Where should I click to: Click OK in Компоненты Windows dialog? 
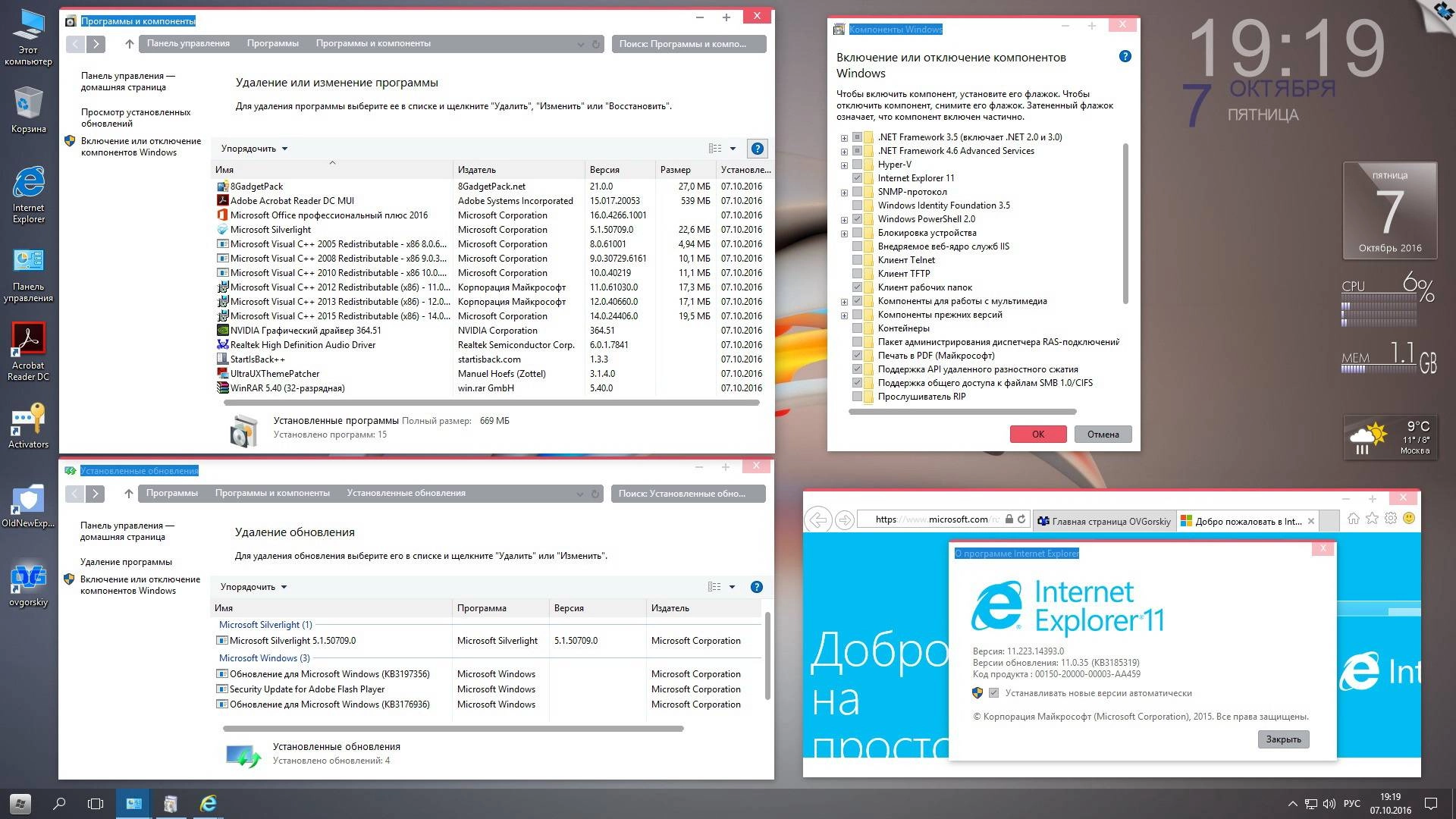(x=1037, y=434)
